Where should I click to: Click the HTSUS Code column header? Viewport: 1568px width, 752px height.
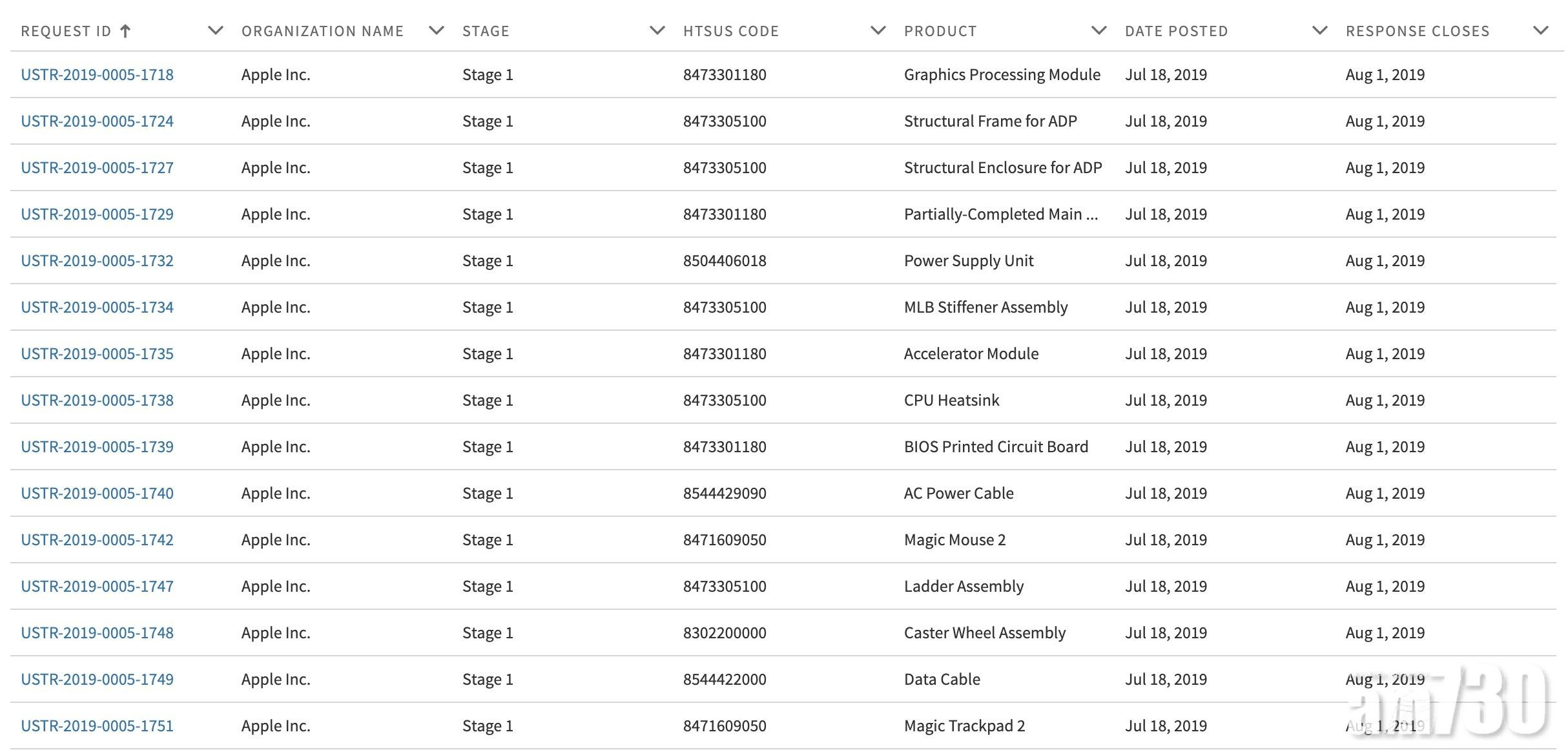[x=730, y=31]
